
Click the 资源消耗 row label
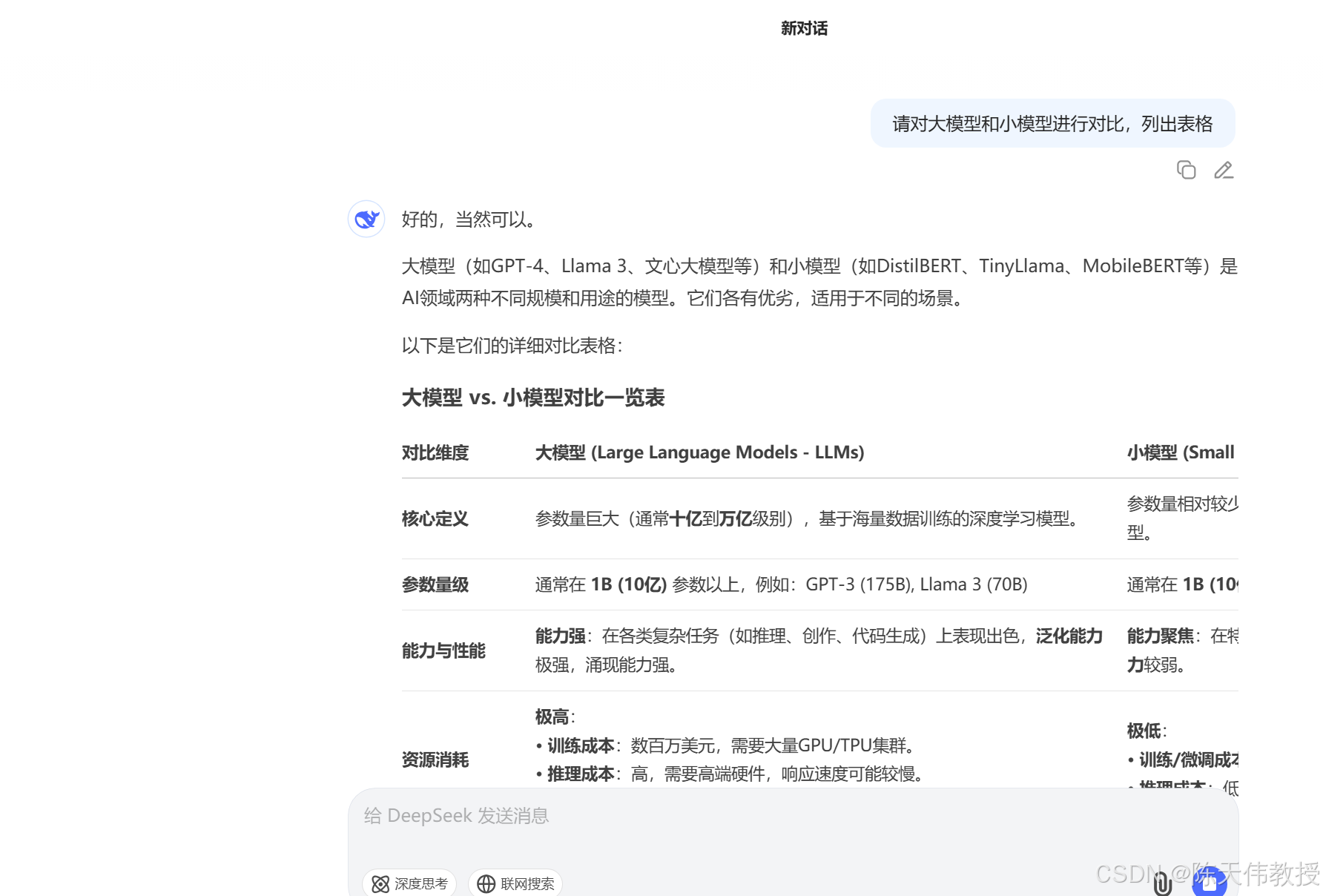click(435, 760)
